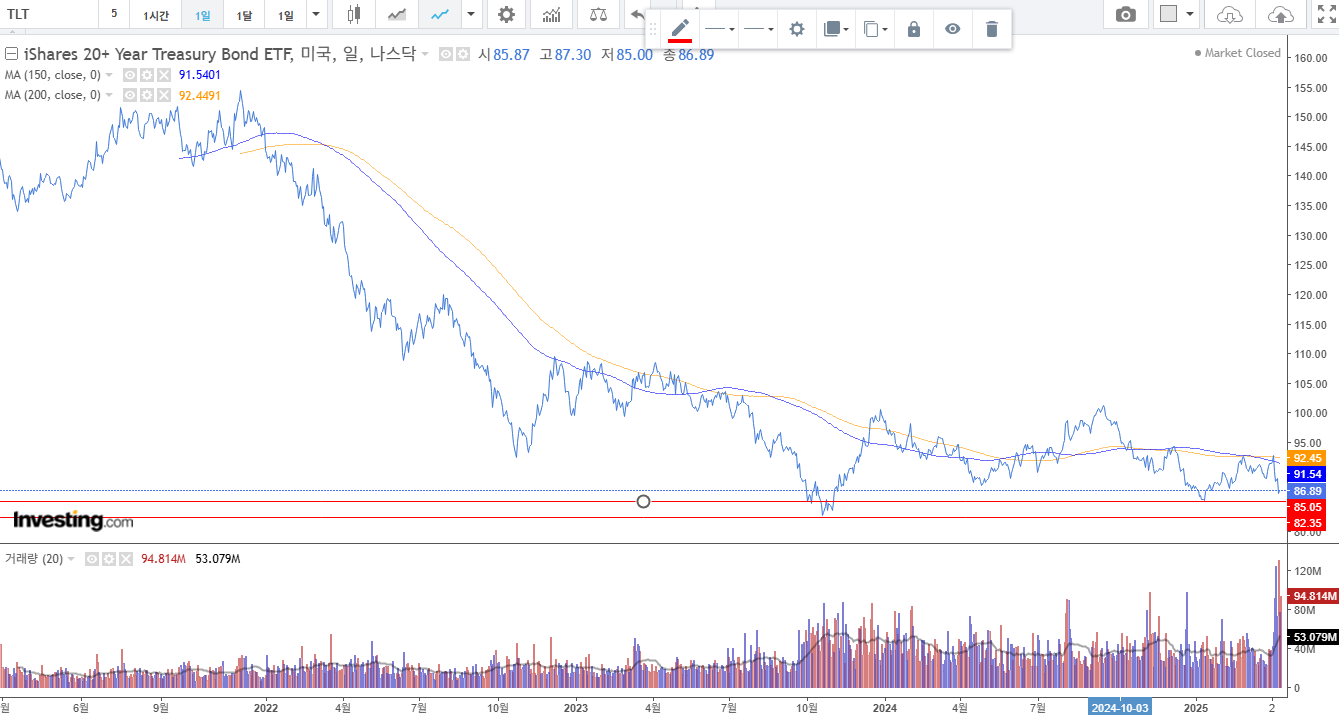Collapse legend with box icon before iShares
This screenshot has width=1339, height=715.
(x=12, y=54)
